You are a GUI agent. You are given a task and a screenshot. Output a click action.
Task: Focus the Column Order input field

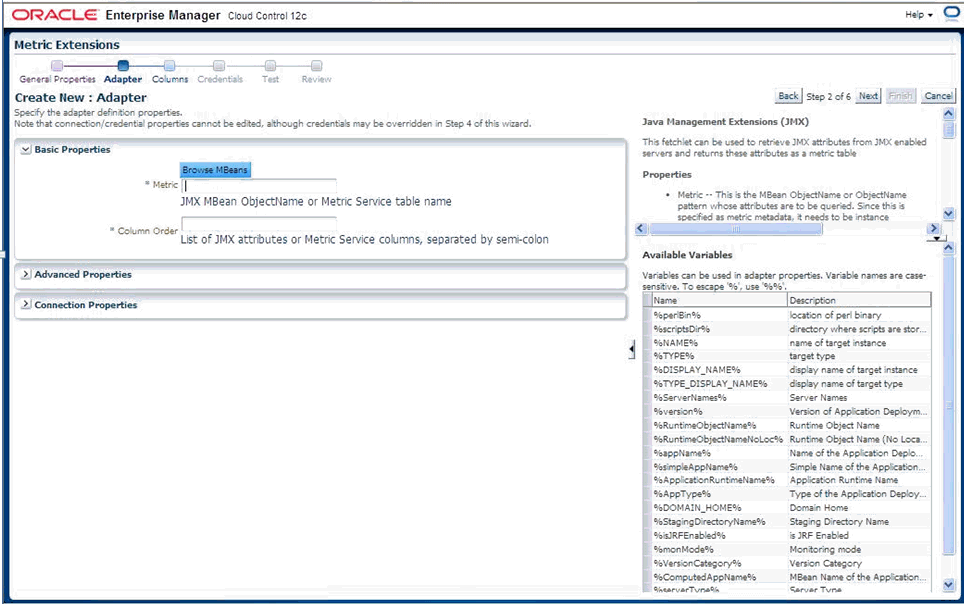pos(259,224)
